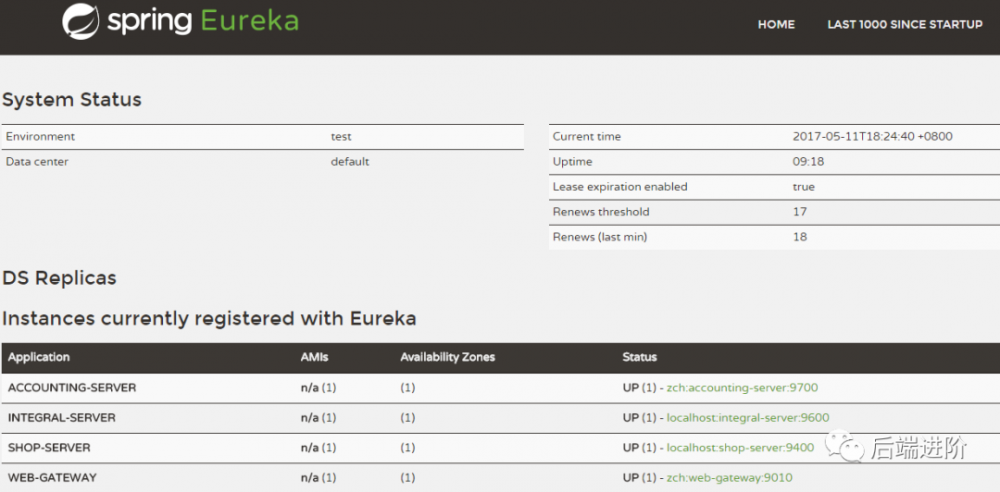Viewport: 1000px width, 492px height.
Task: Click the Lease expiration enabled label
Action: [621, 187]
